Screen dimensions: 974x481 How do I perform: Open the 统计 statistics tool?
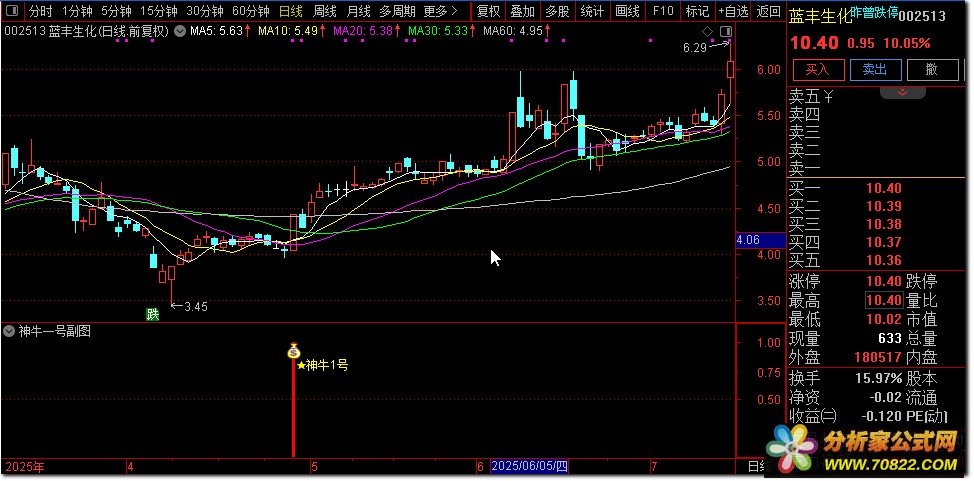tap(592, 11)
